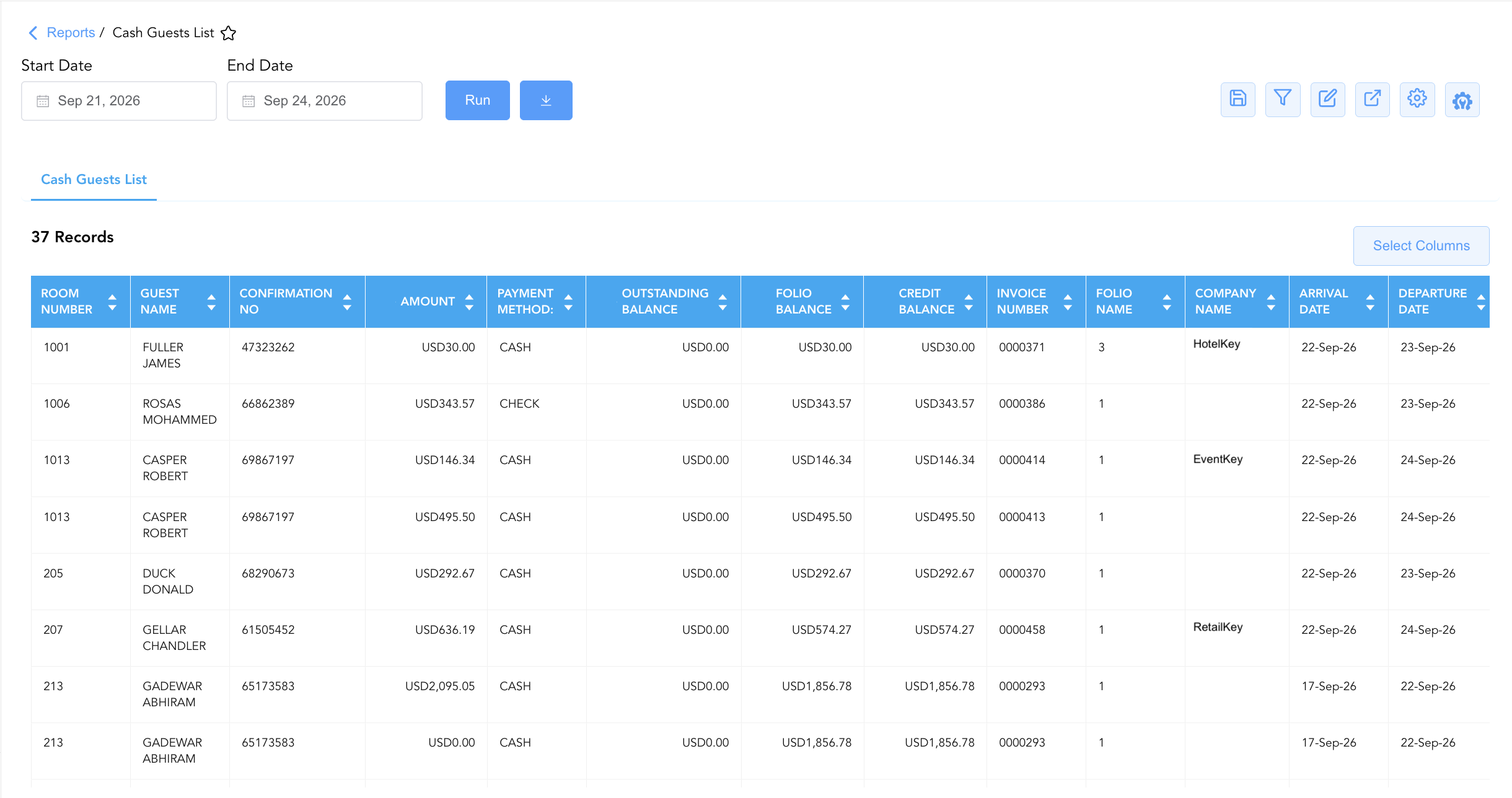This screenshot has height=798, width=1512.
Task: Sort by Confirmation No column arrows
Action: tap(347, 302)
